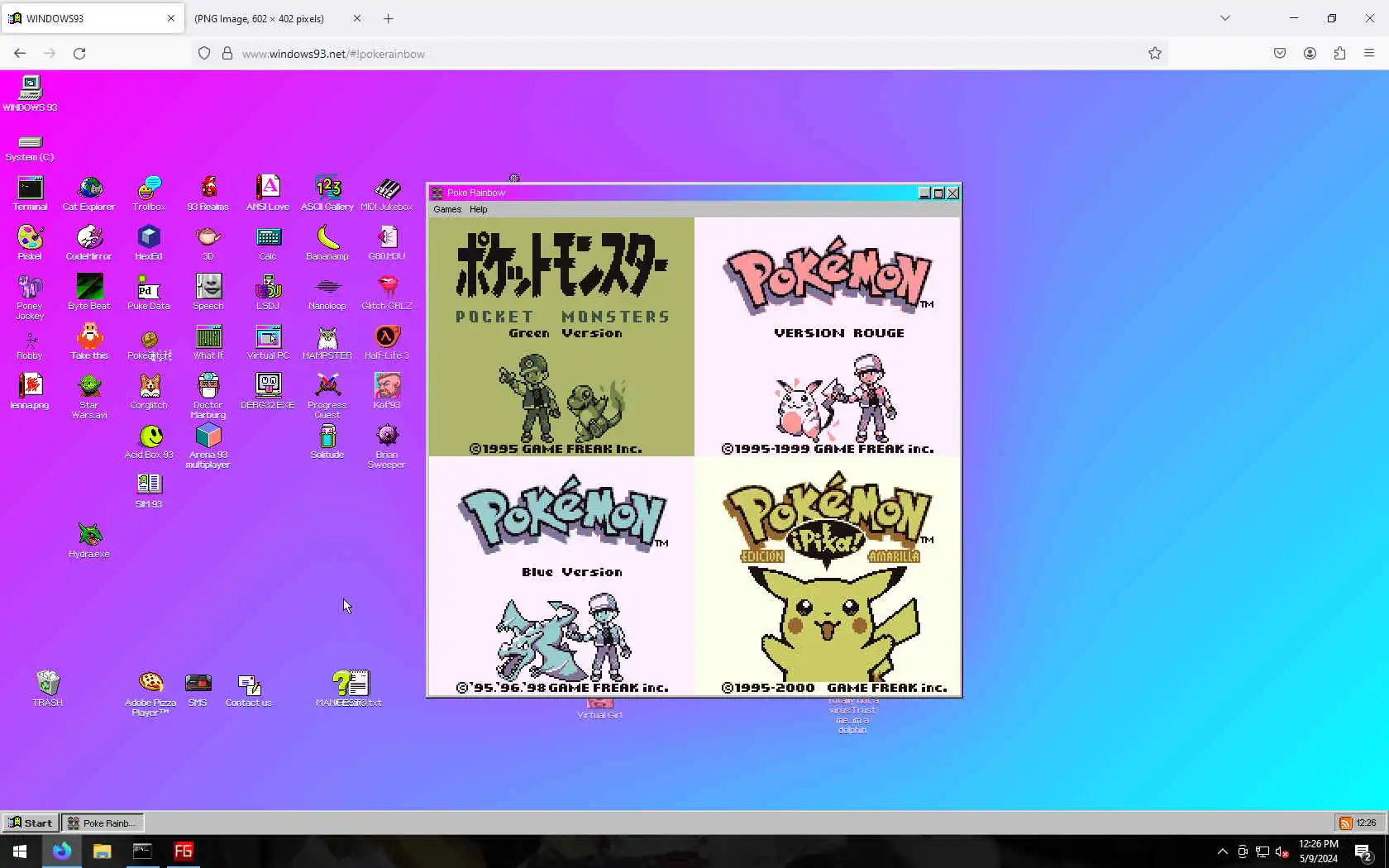Open DEFRG32.EXE on the desktop
1389x868 pixels.
coord(268,393)
